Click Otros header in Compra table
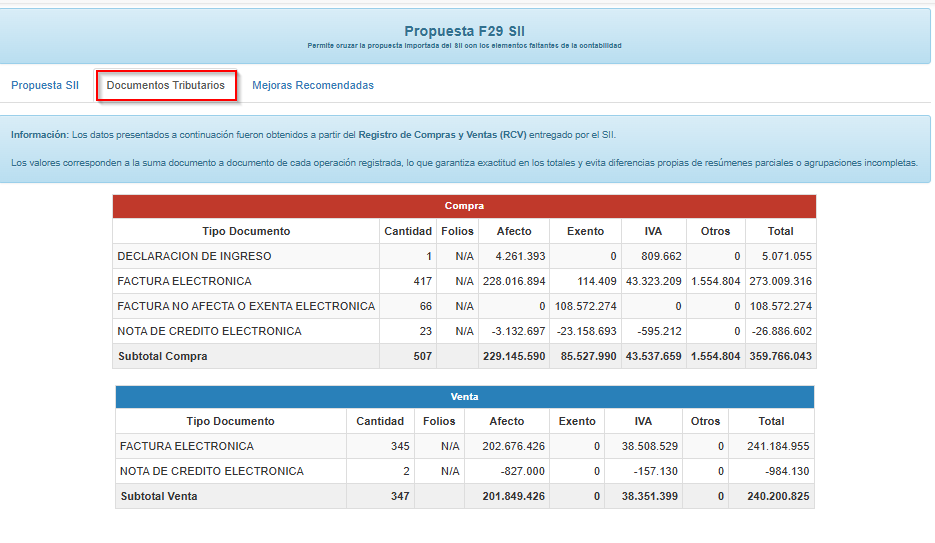The image size is (935, 543). tap(716, 231)
